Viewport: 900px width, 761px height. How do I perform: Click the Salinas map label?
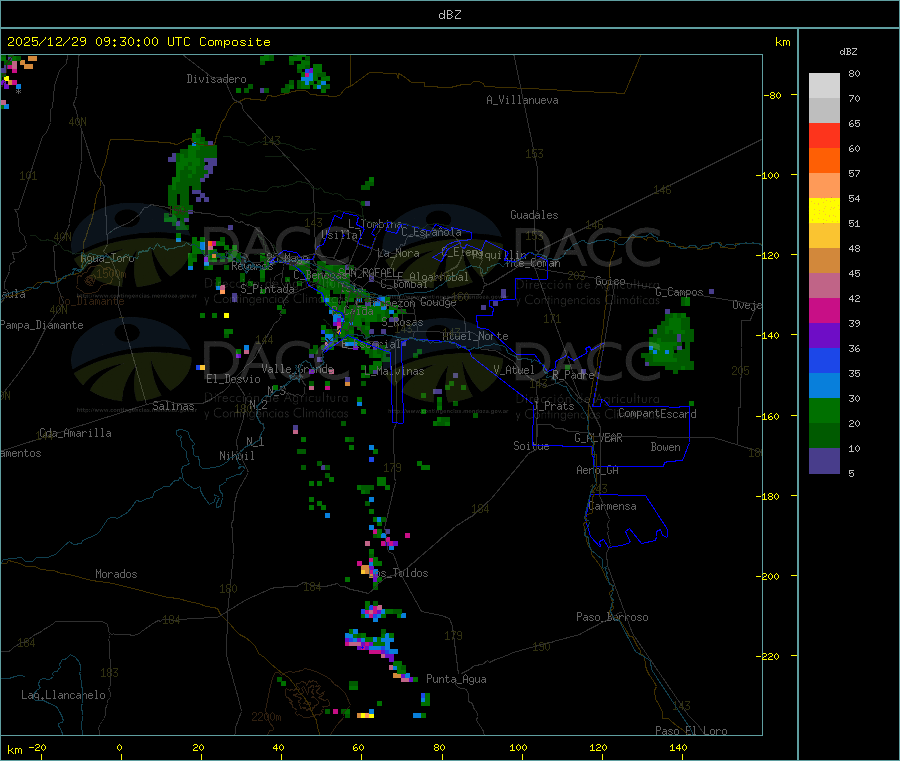[x=173, y=406]
